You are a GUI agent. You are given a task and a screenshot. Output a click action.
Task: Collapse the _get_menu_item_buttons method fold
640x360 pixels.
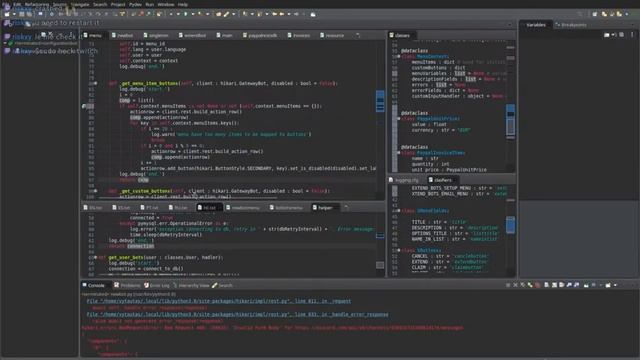pos(96,83)
